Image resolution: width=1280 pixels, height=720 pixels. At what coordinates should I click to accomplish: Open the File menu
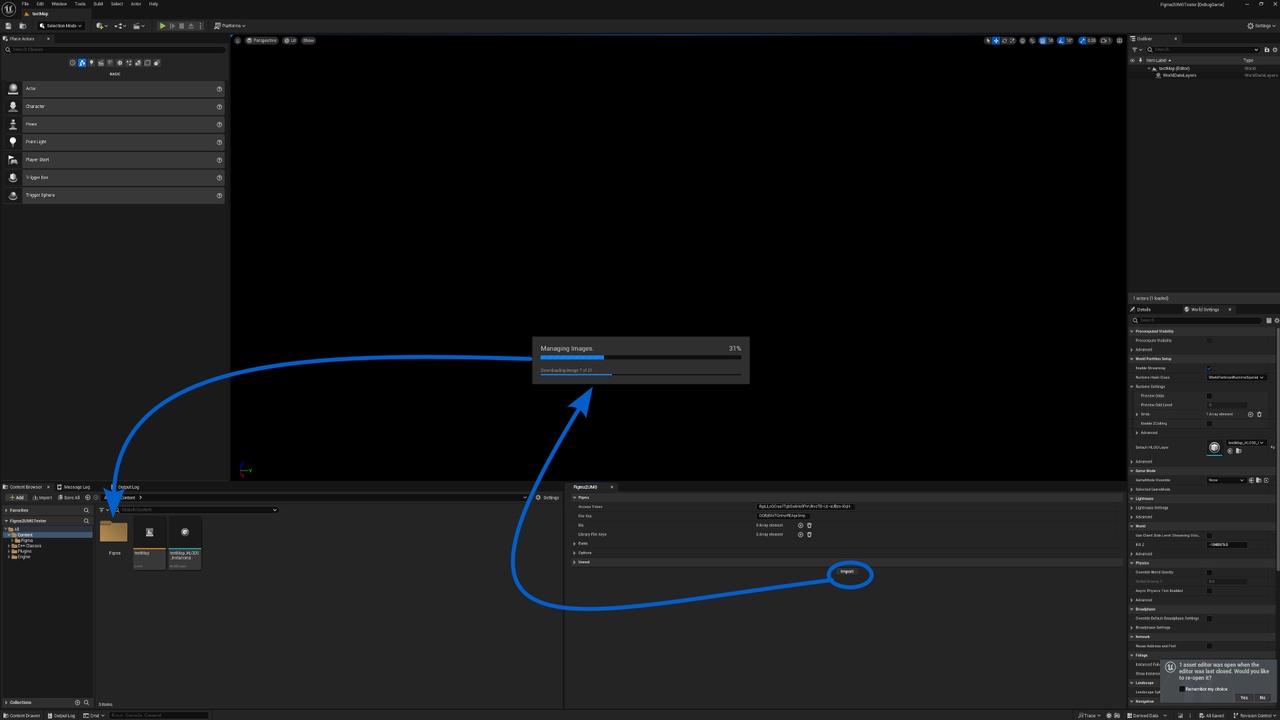25,4
